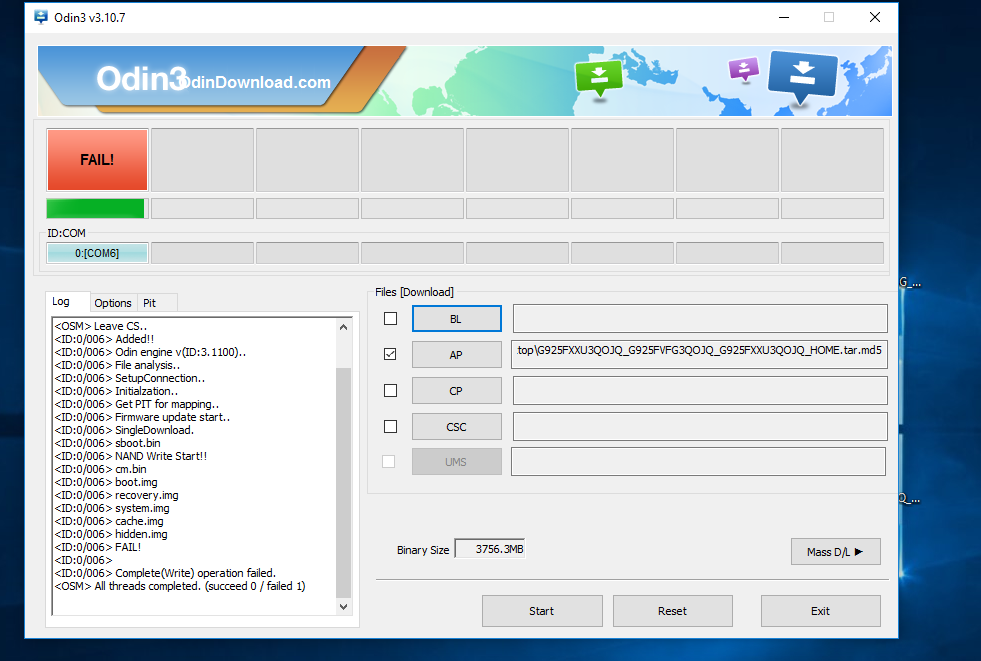This screenshot has height=661, width=981.
Task: Enable the BL file checkbox
Action: (390, 319)
